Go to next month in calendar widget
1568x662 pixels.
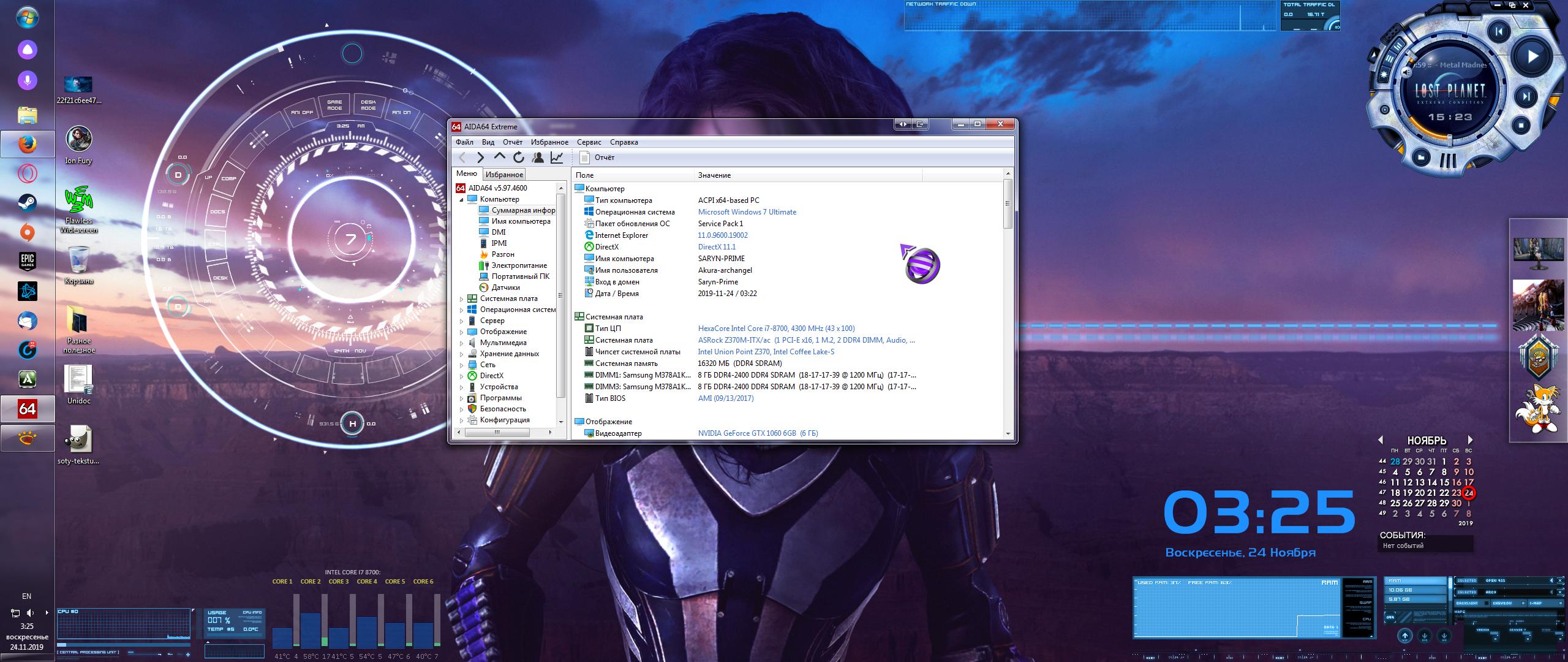tap(1470, 439)
